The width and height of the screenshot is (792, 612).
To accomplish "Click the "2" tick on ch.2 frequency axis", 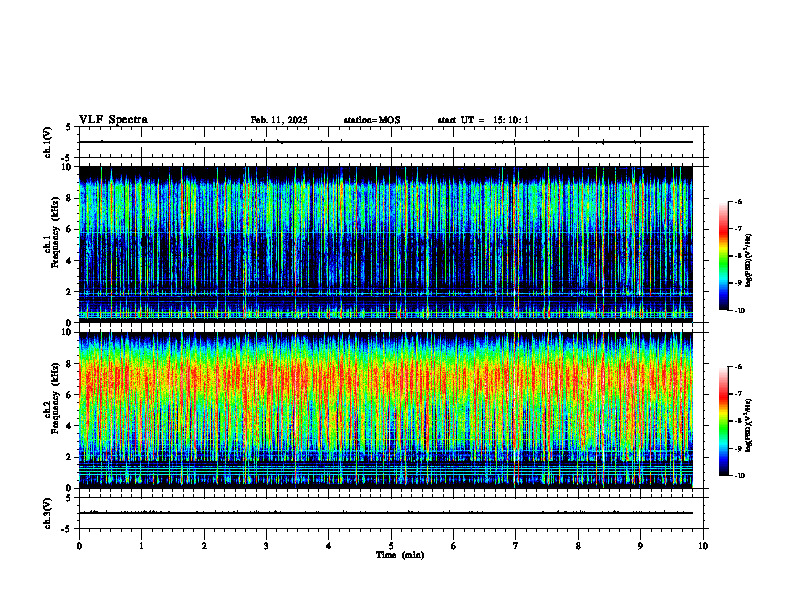I will point(70,457).
